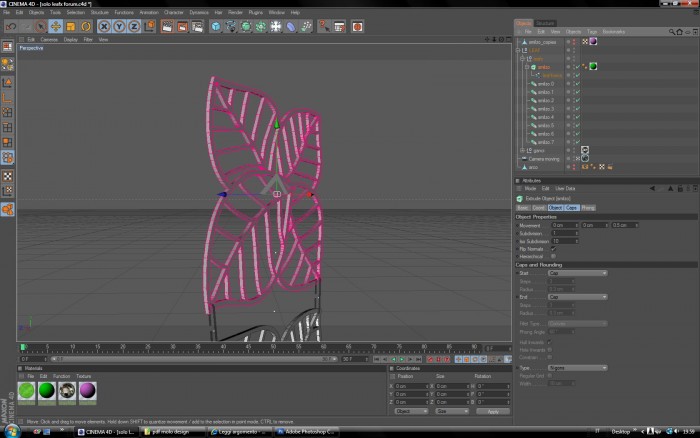This screenshot has height=438, width=700.
Task: Open the Object dropdown in Coordinates panel
Action: pos(411,411)
